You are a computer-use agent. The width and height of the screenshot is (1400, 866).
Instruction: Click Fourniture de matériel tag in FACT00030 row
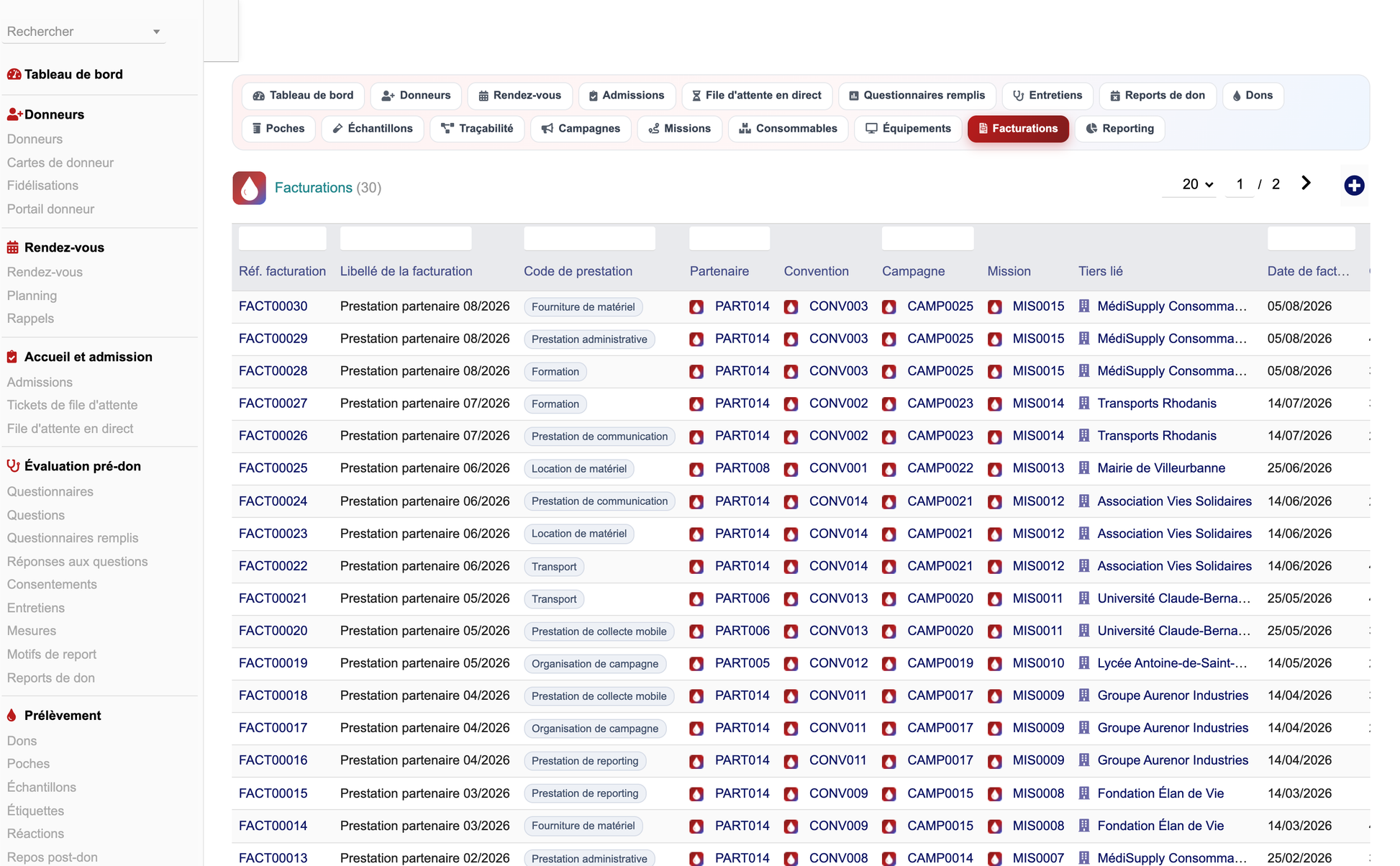coord(583,307)
